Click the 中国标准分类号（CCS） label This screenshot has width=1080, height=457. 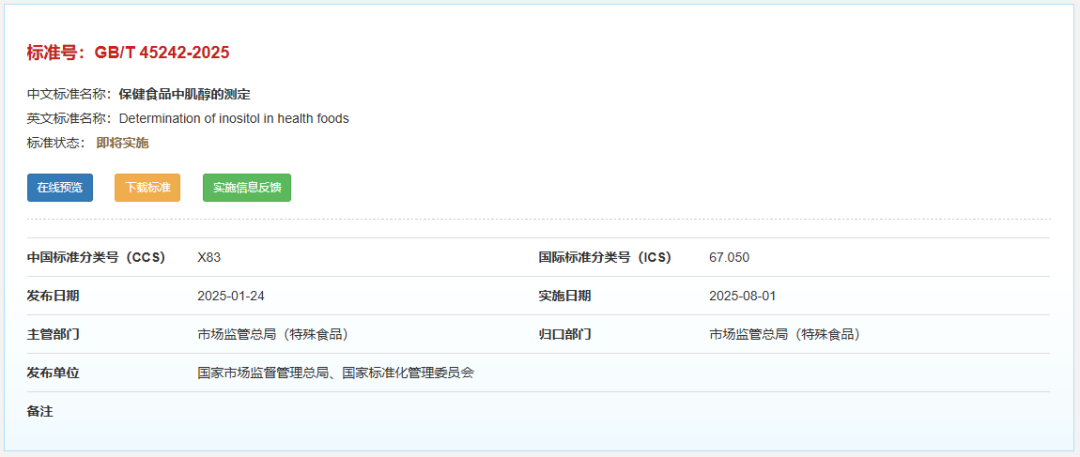pyautogui.click(x=96, y=258)
